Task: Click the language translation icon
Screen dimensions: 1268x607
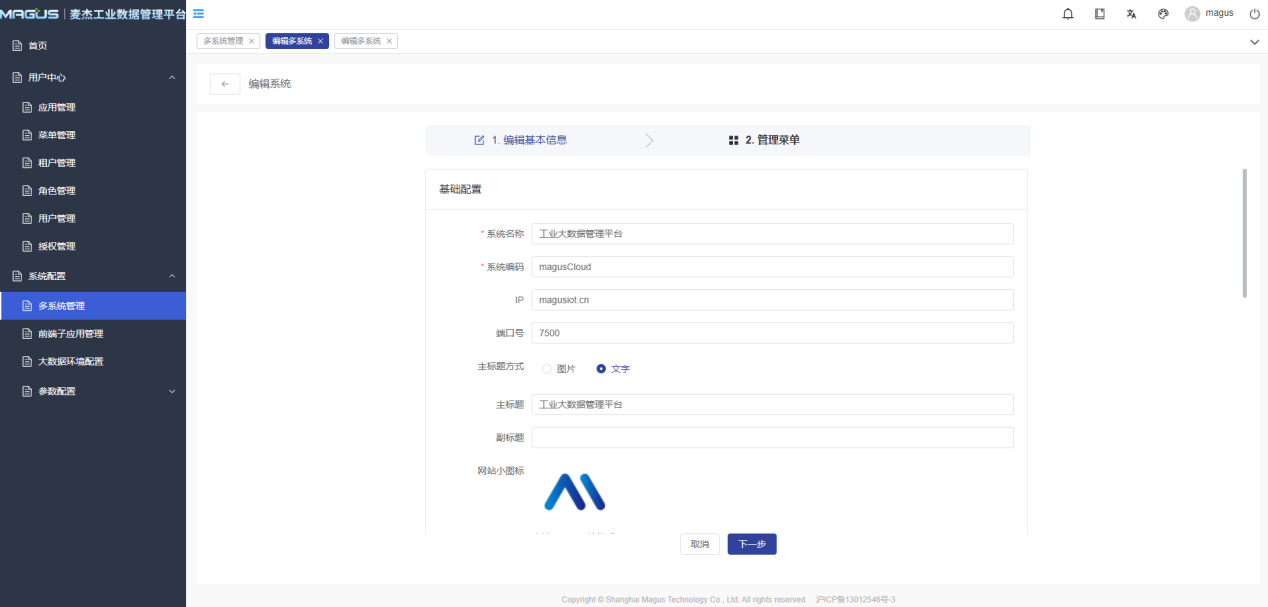Action: (x=1131, y=14)
